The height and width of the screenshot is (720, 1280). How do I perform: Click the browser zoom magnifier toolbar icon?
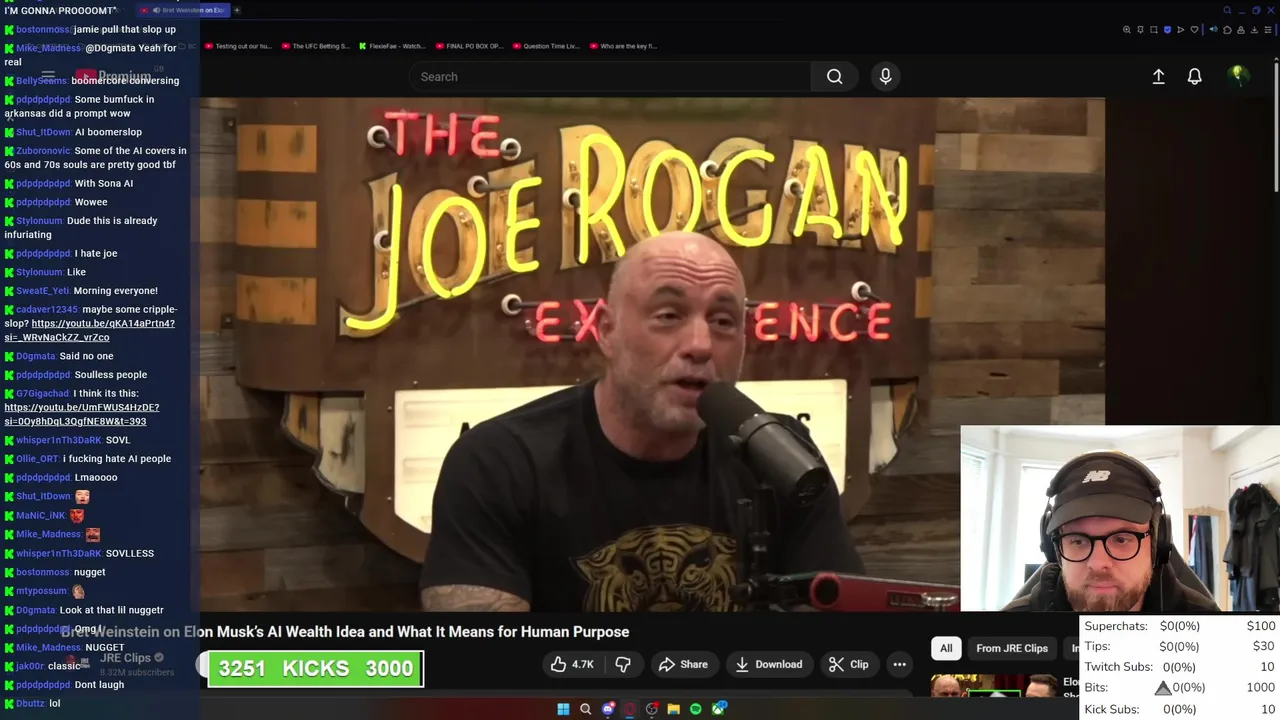point(1127,30)
